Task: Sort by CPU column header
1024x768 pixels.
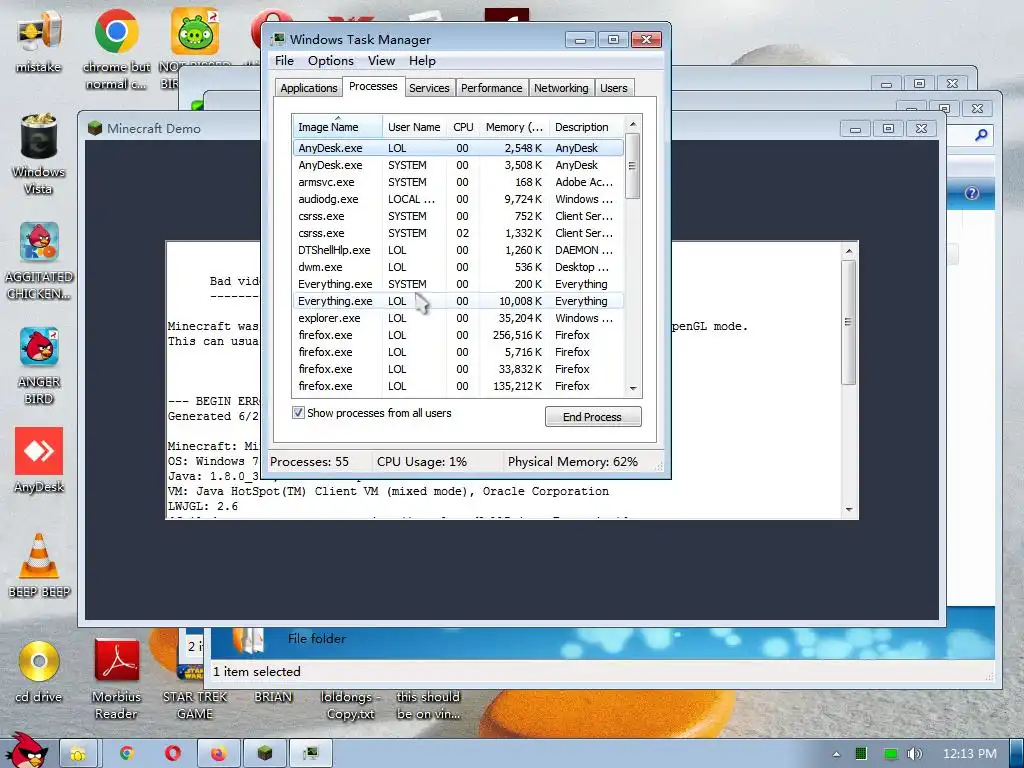Action: pos(463,127)
